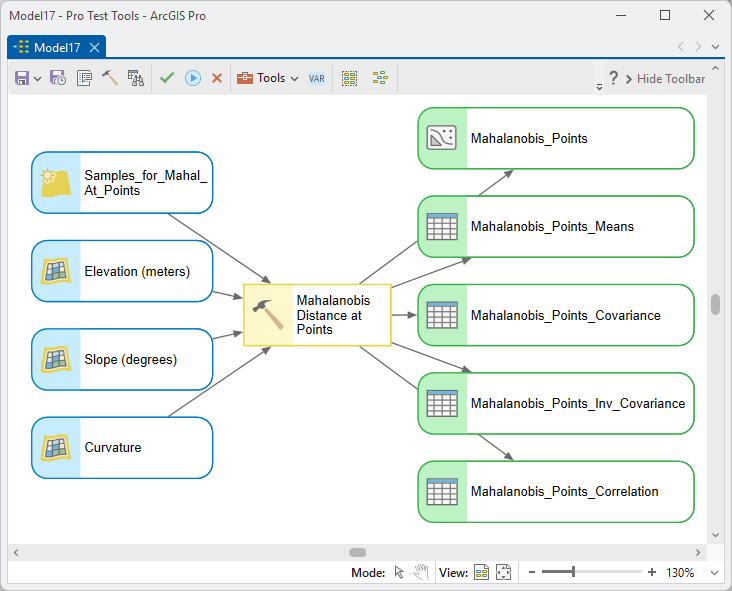The width and height of the screenshot is (732, 591).
Task: Open model Properties icon in toolbar
Action: point(84,78)
